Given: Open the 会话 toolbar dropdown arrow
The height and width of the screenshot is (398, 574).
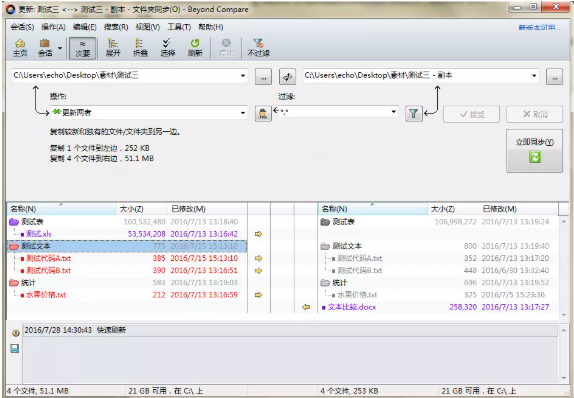Looking at the screenshot, I should tap(60, 48).
